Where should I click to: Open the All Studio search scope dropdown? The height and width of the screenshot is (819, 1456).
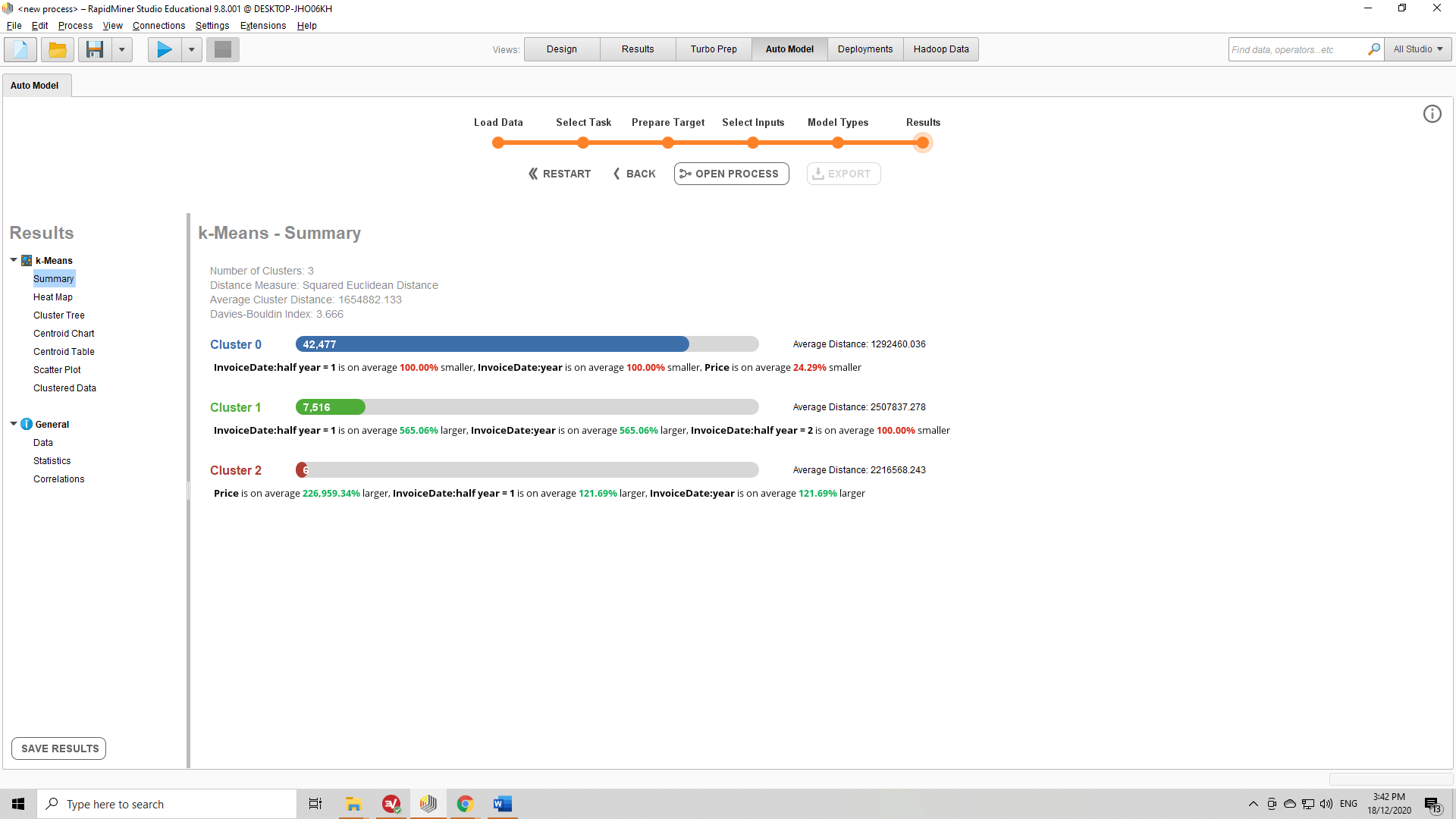[x=1418, y=49]
